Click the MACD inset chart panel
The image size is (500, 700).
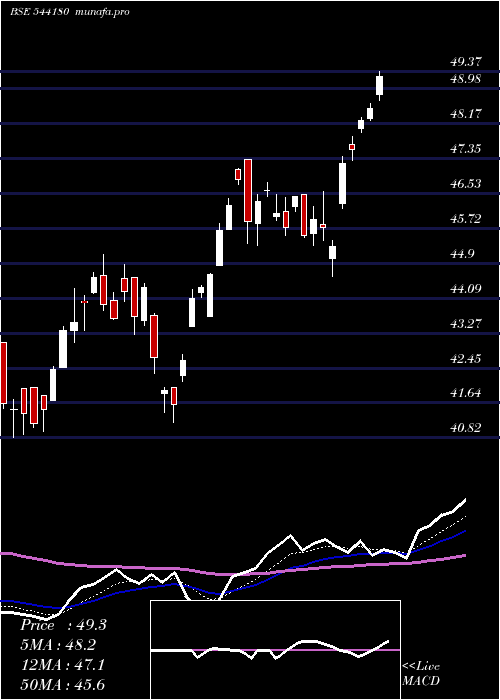pyautogui.click(x=275, y=650)
